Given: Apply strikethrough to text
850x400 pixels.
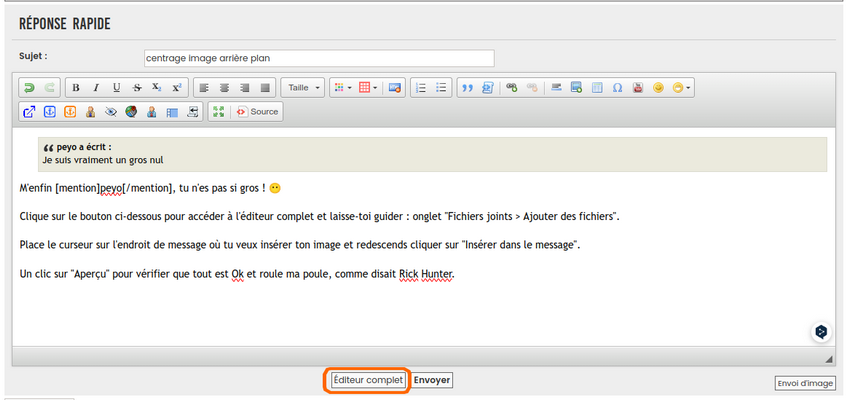Looking at the screenshot, I should pos(136,88).
